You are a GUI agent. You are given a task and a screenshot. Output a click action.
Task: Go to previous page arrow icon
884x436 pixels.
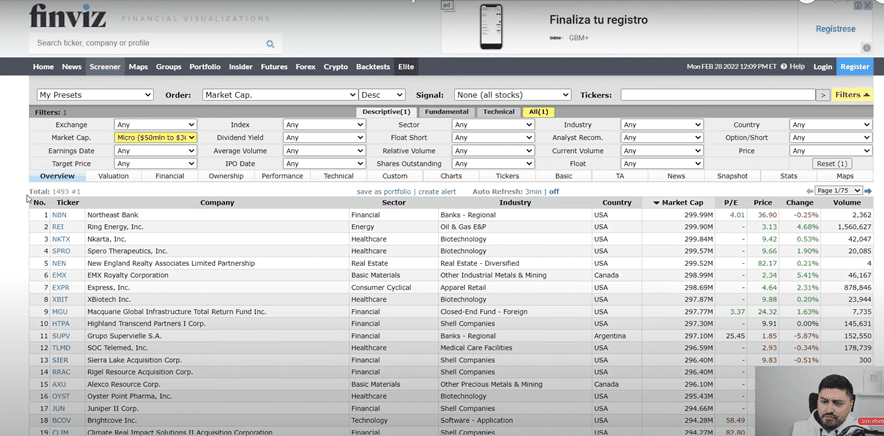[811, 190]
